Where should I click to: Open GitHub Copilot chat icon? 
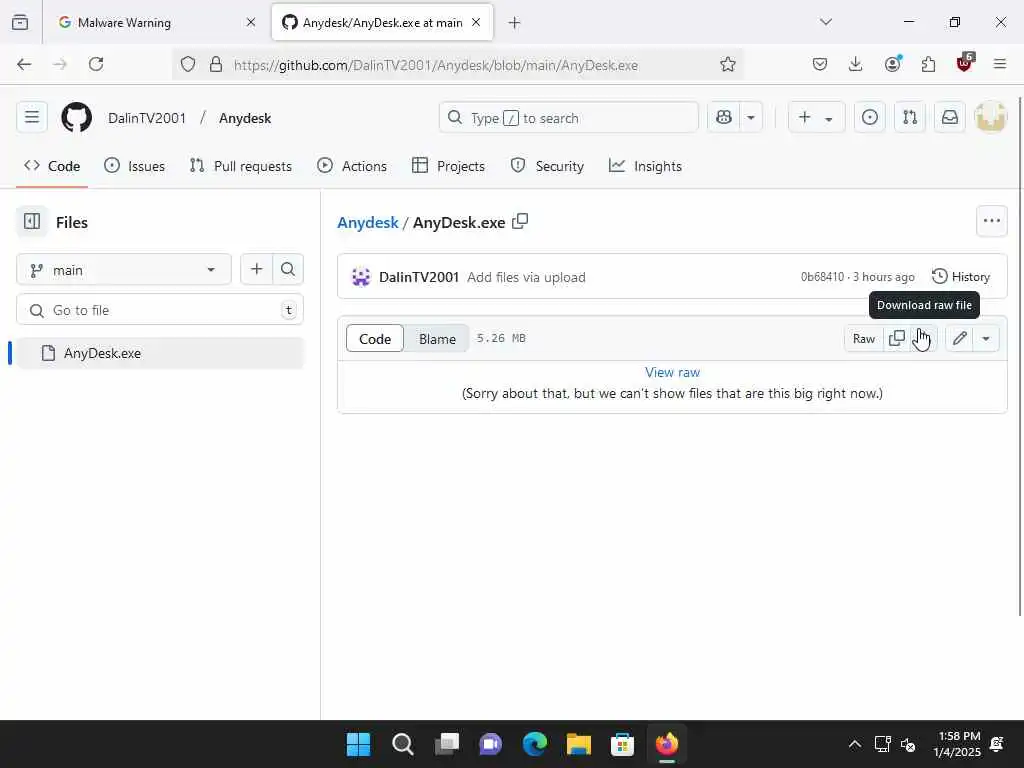click(x=724, y=118)
